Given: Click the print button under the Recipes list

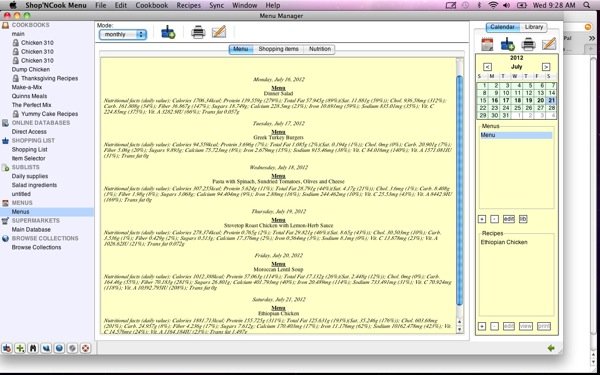Looking at the screenshot, I should pos(544,326).
